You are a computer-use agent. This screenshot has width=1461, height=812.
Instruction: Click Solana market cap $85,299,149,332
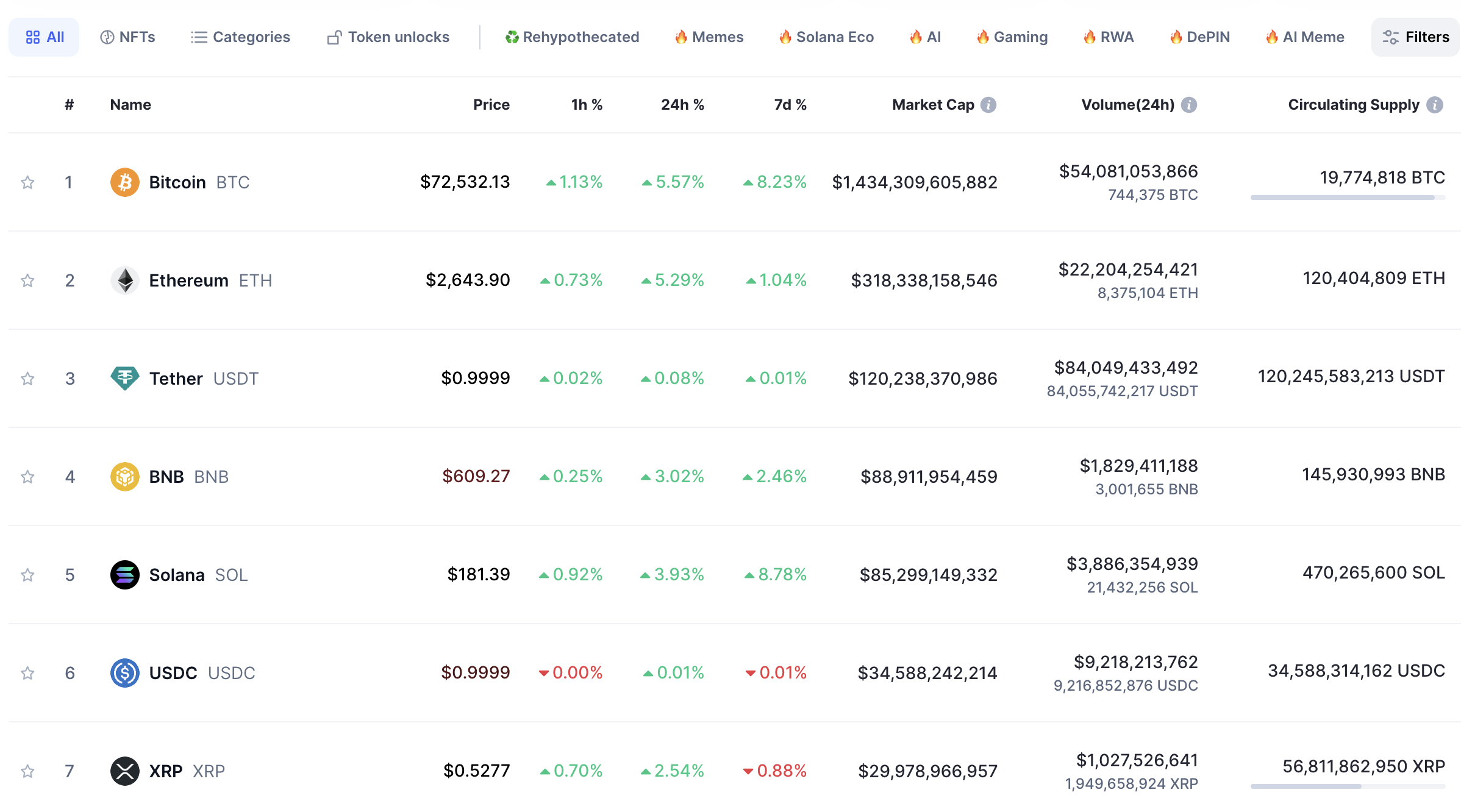(929, 575)
